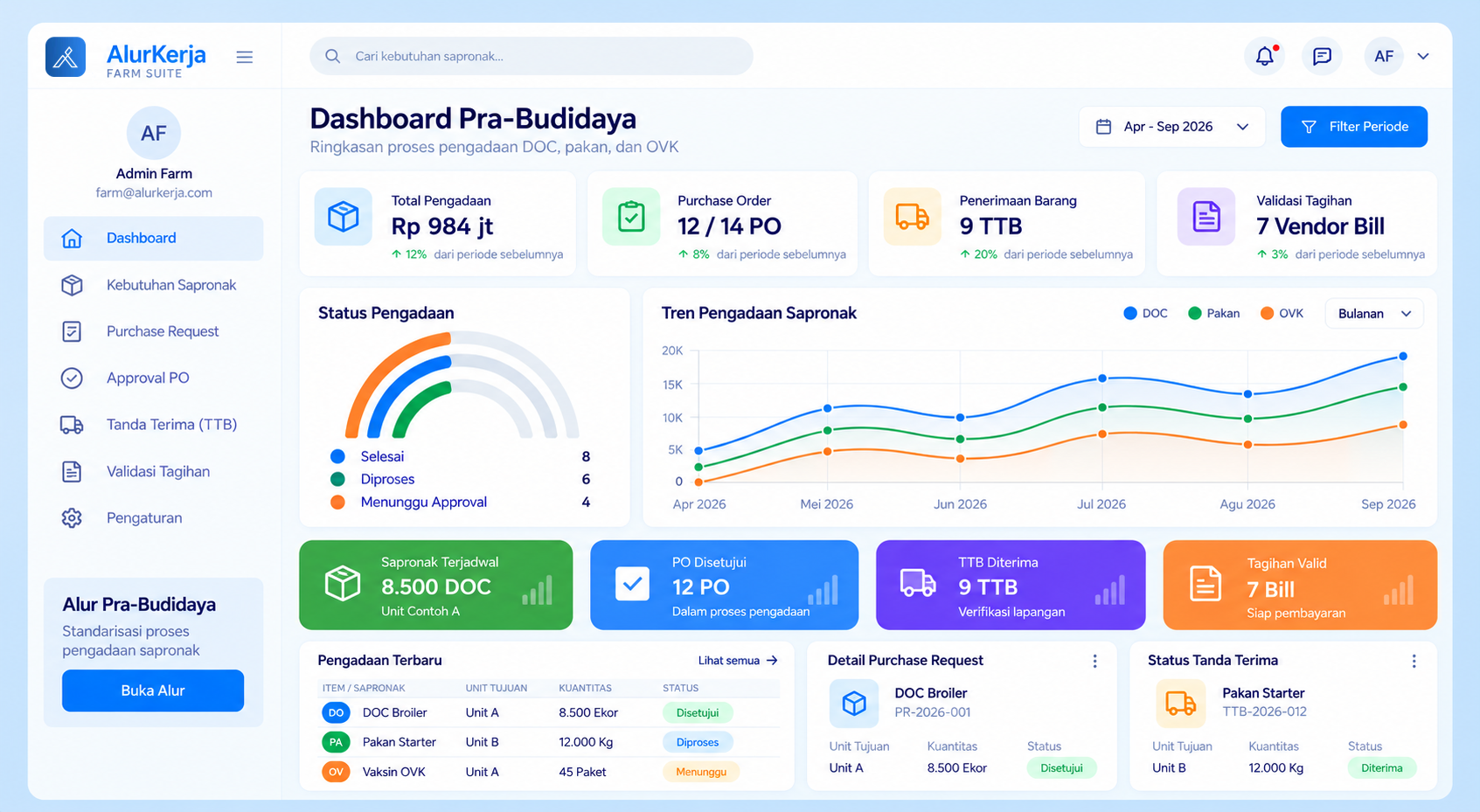The width and height of the screenshot is (1480, 812).
Task: Click the Validasi Tagihan document card icon
Action: pyautogui.click(x=1206, y=216)
